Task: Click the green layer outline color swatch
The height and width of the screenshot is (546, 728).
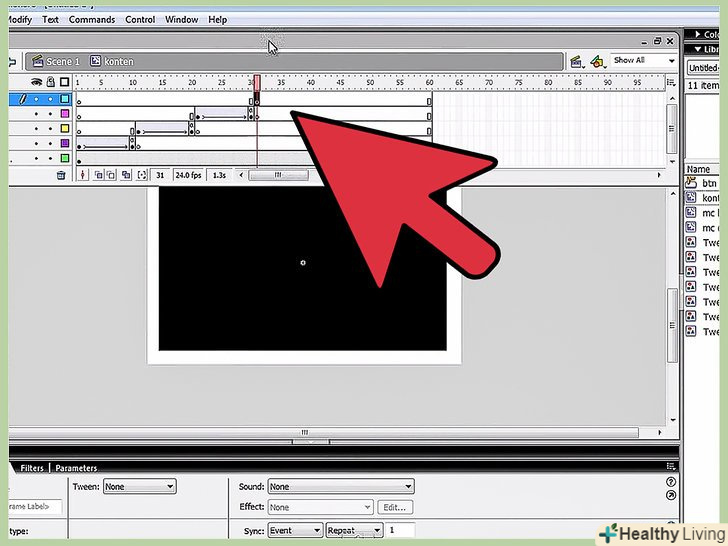Action: [65, 158]
